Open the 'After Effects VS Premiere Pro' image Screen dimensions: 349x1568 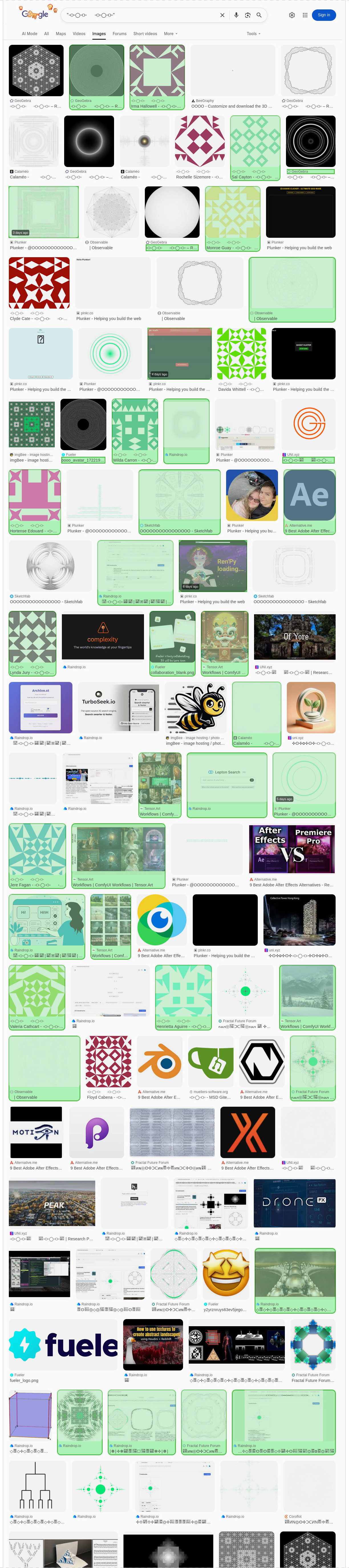(292, 849)
